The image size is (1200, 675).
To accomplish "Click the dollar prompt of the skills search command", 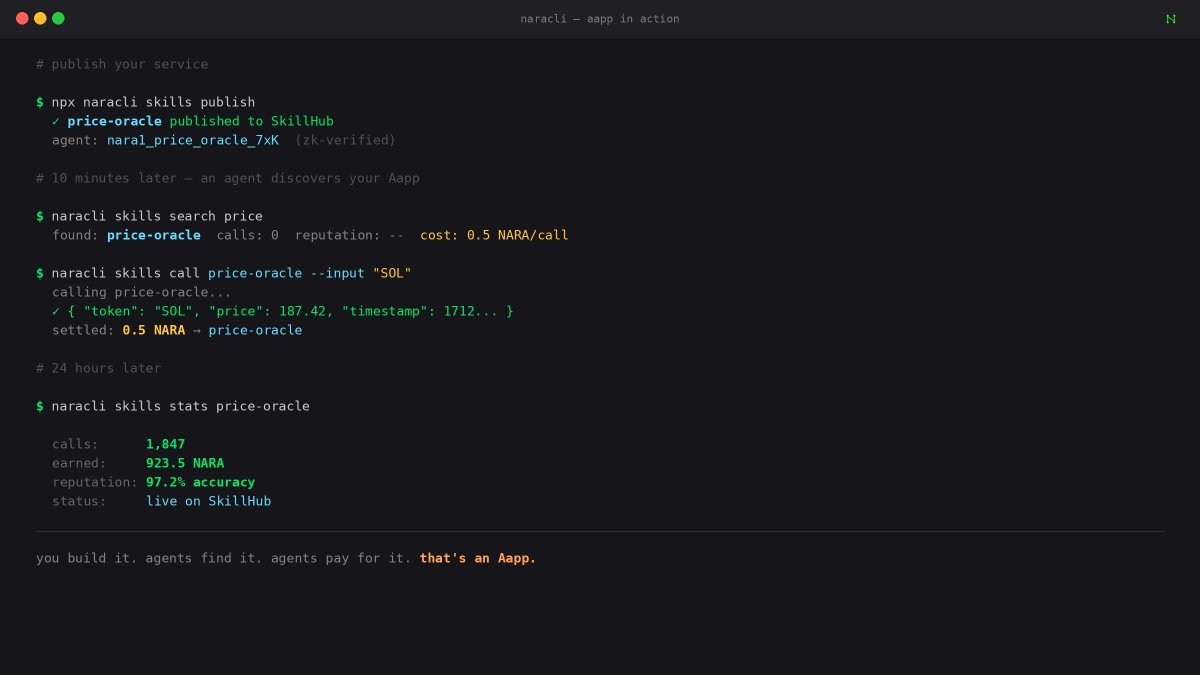I will (x=39, y=216).
